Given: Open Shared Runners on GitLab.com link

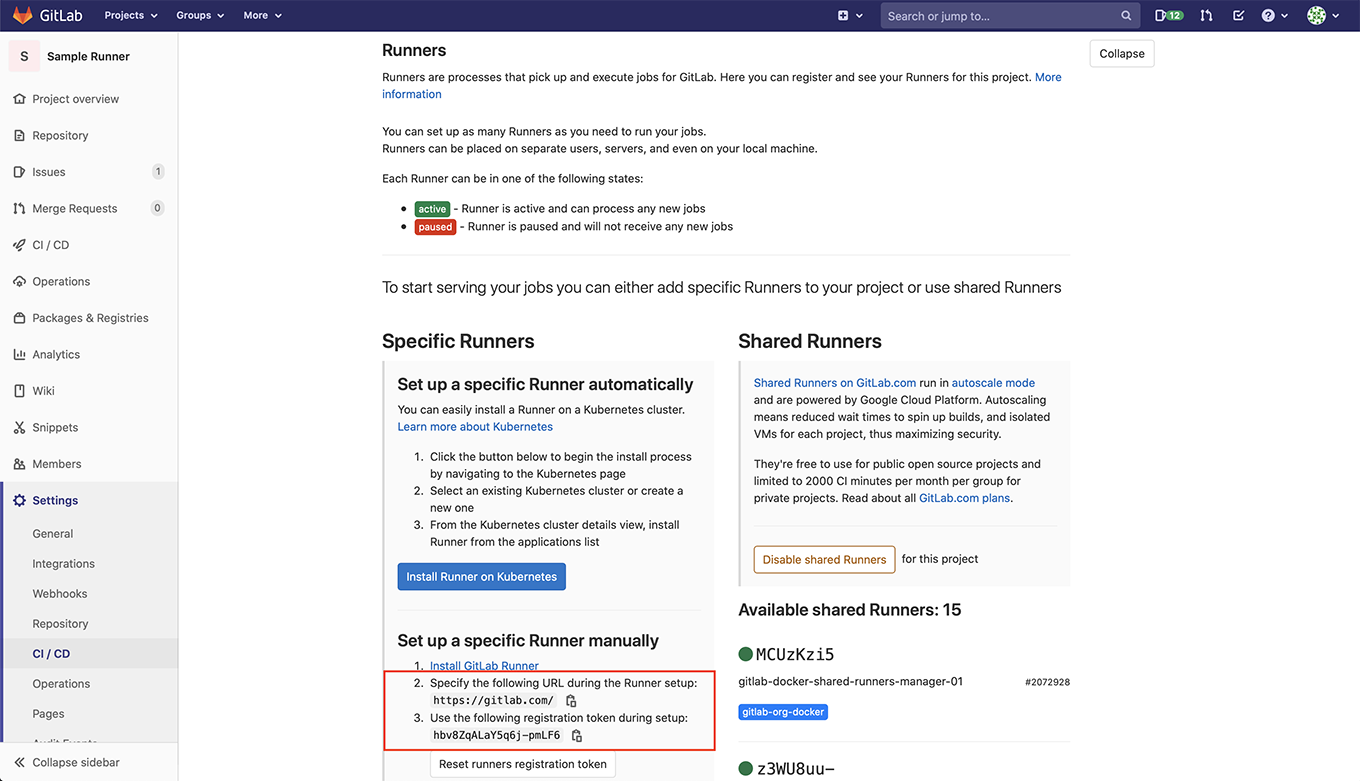Looking at the screenshot, I should coord(835,383).
